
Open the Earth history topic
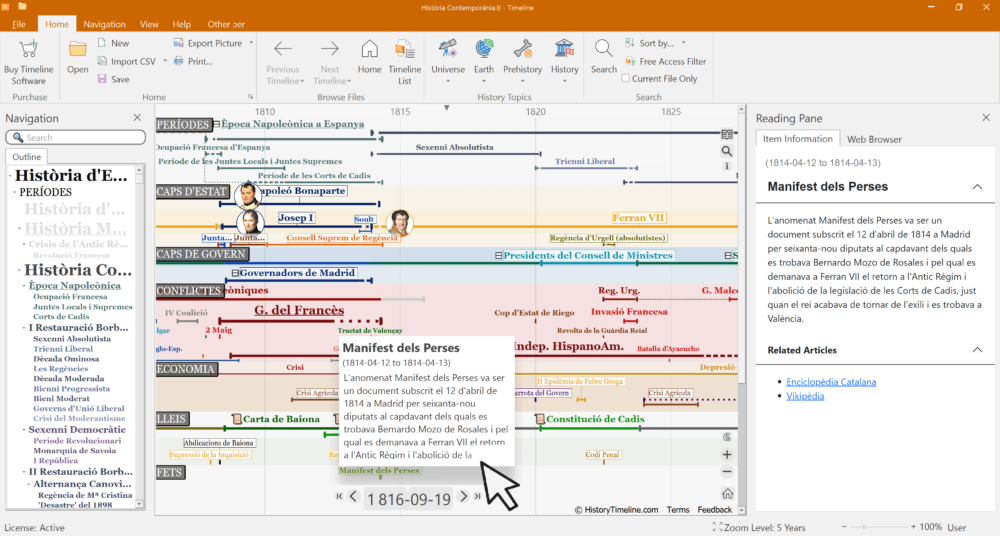tap(484, 61)
